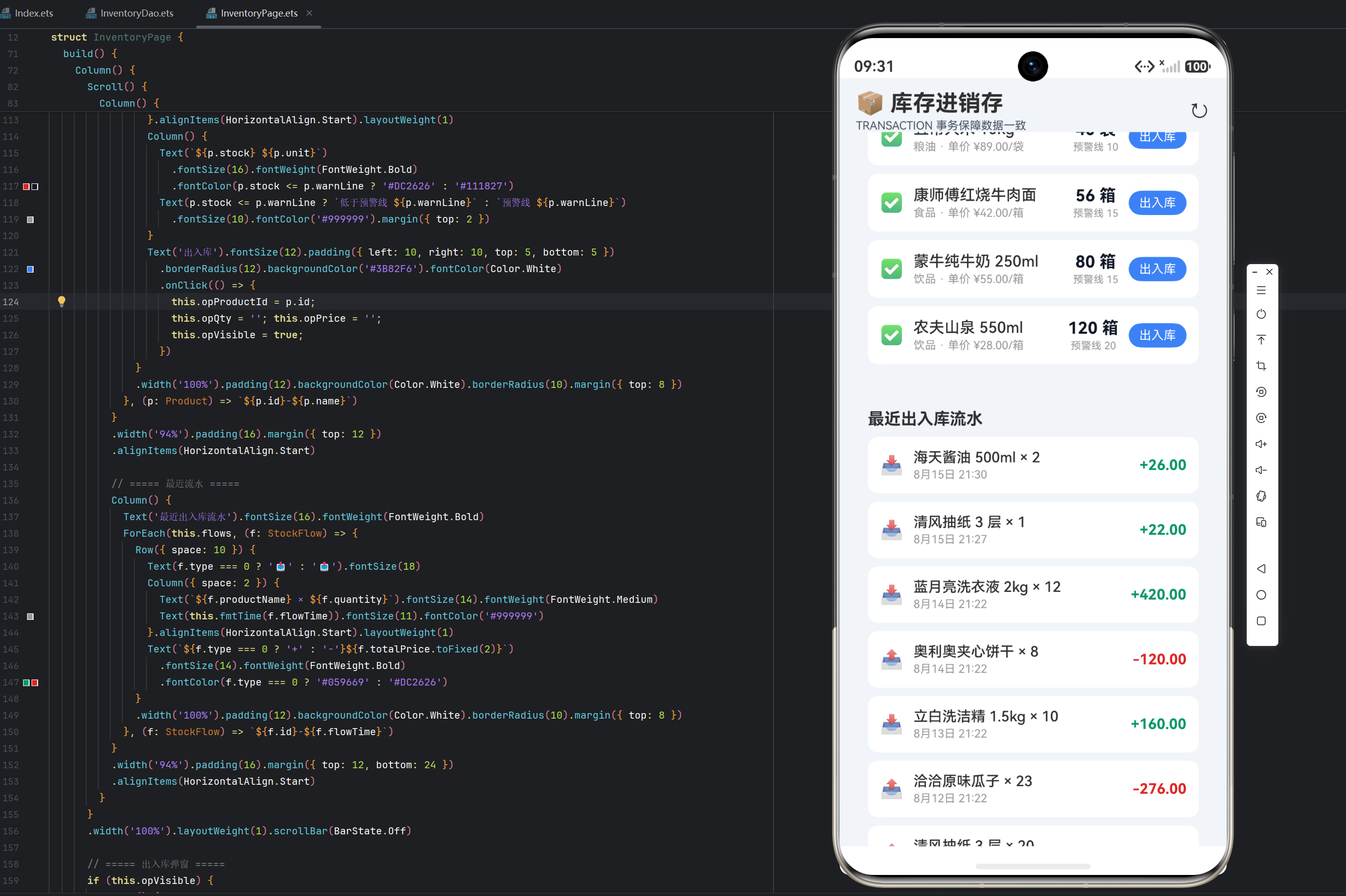Tap the -276.00 amount for 洽洽原味瓜子
The width and height of the screenshot is (1346, 896).
point(1159,789)
